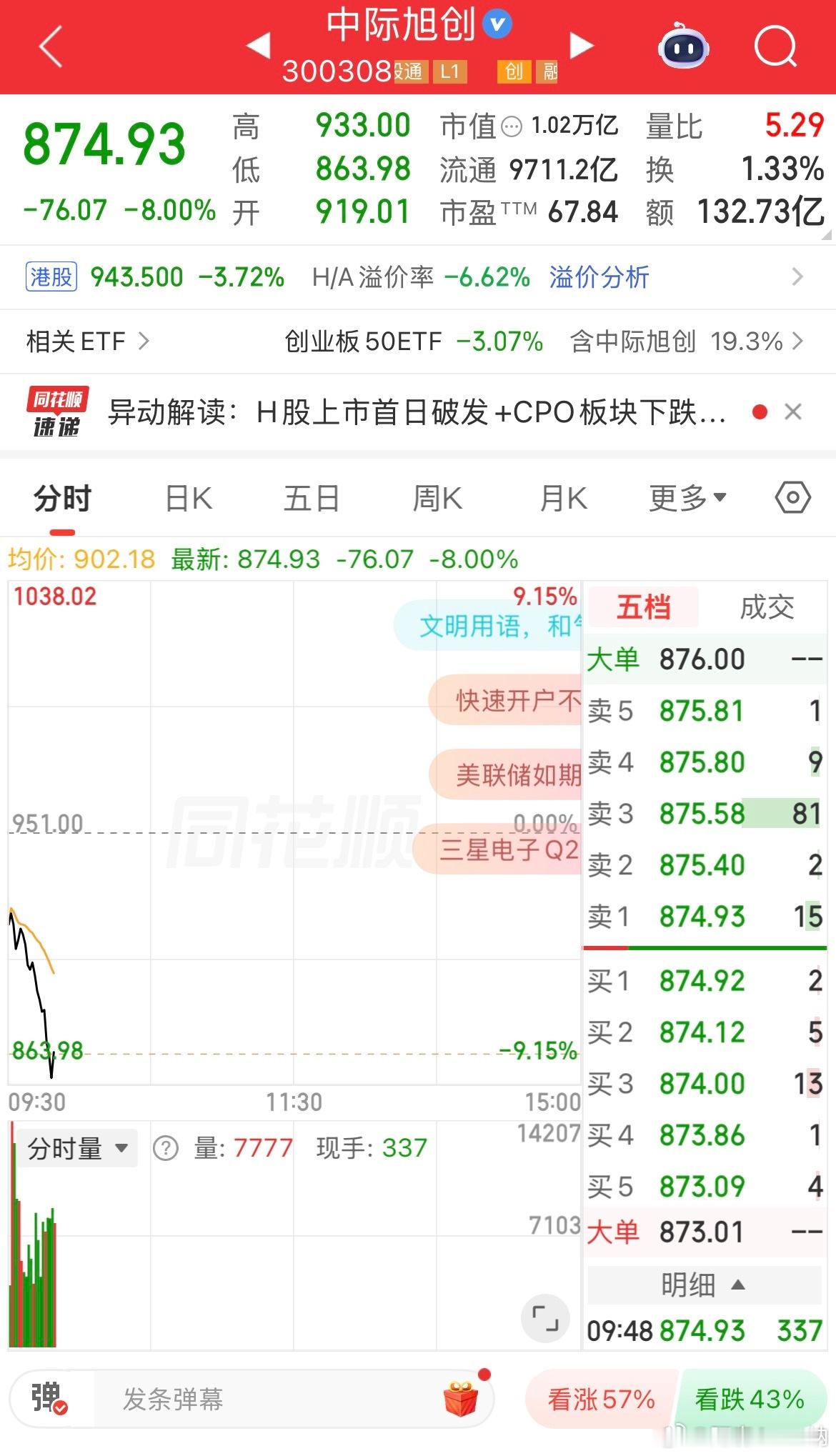Tap the 创 board badge
Image resolution: width=836 pixels, height=1456 pixels.
pyautogui.click(x=514, y=71)
